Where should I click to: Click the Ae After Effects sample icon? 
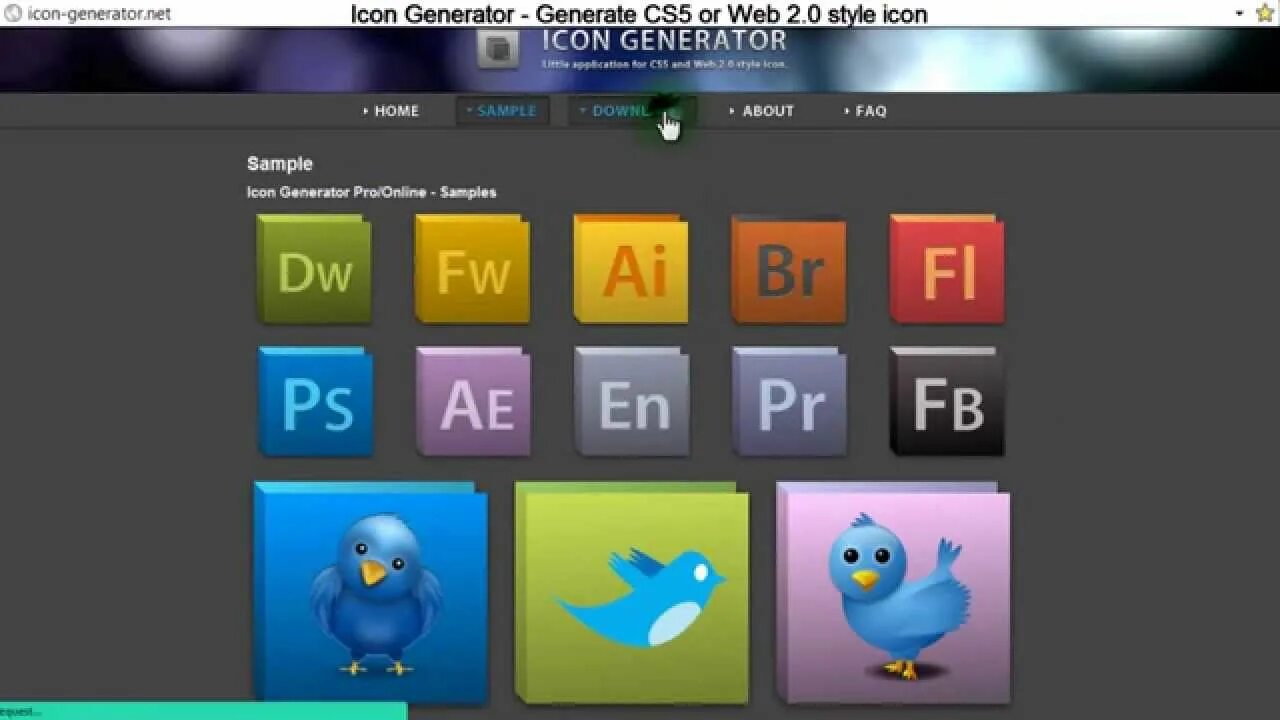473,401
